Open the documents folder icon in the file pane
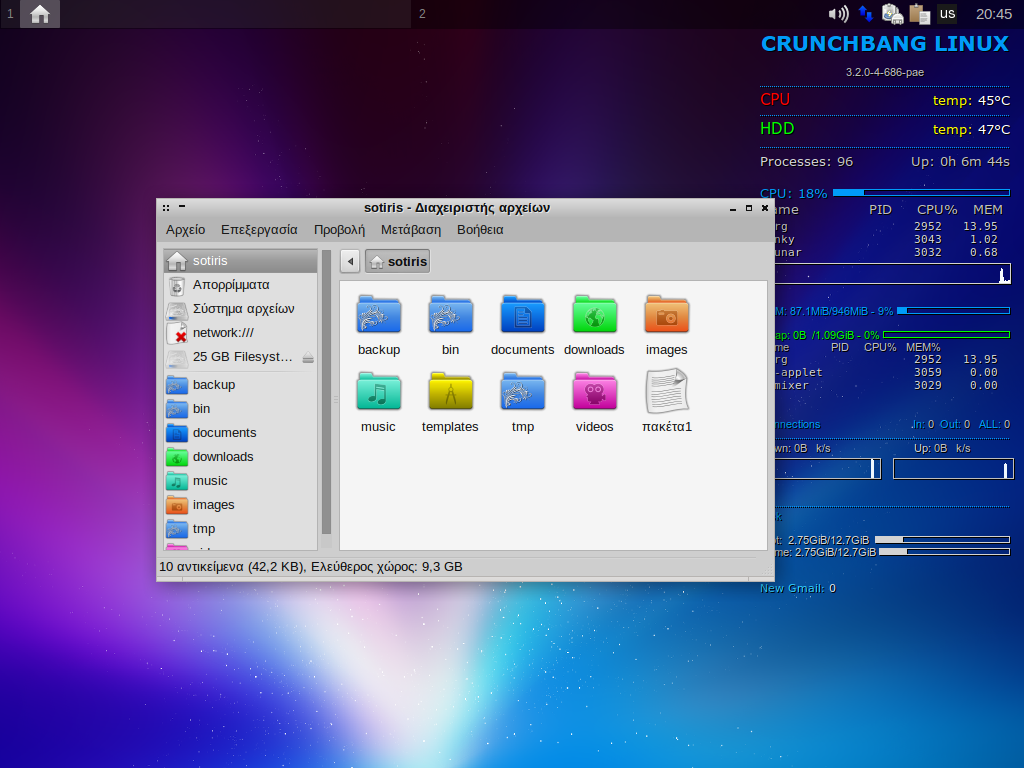This screenshot has height=768, width=1024. coord(522,315)
